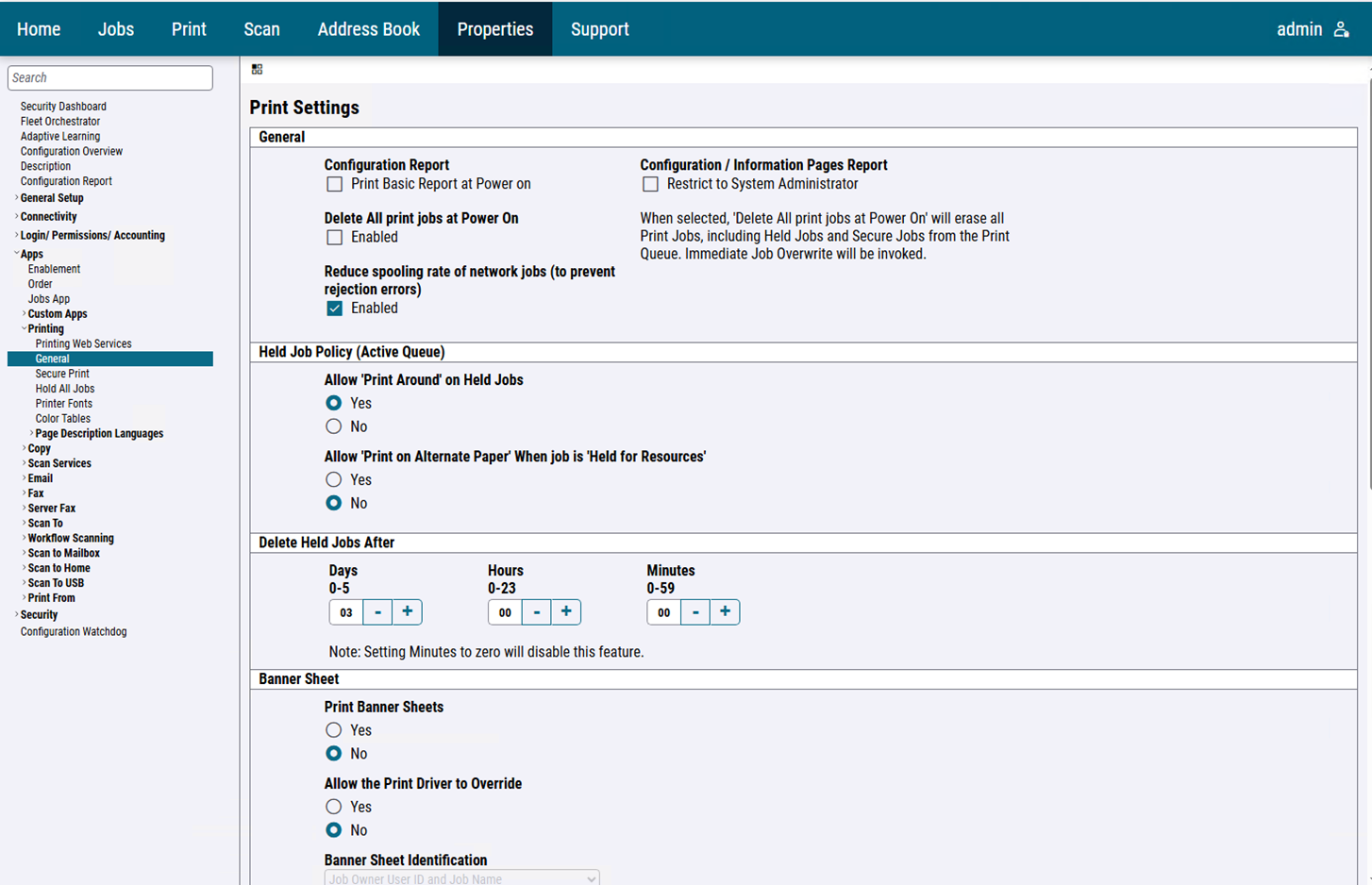Select No for Print Around on Held Jobs

click(x=333, y=426)
